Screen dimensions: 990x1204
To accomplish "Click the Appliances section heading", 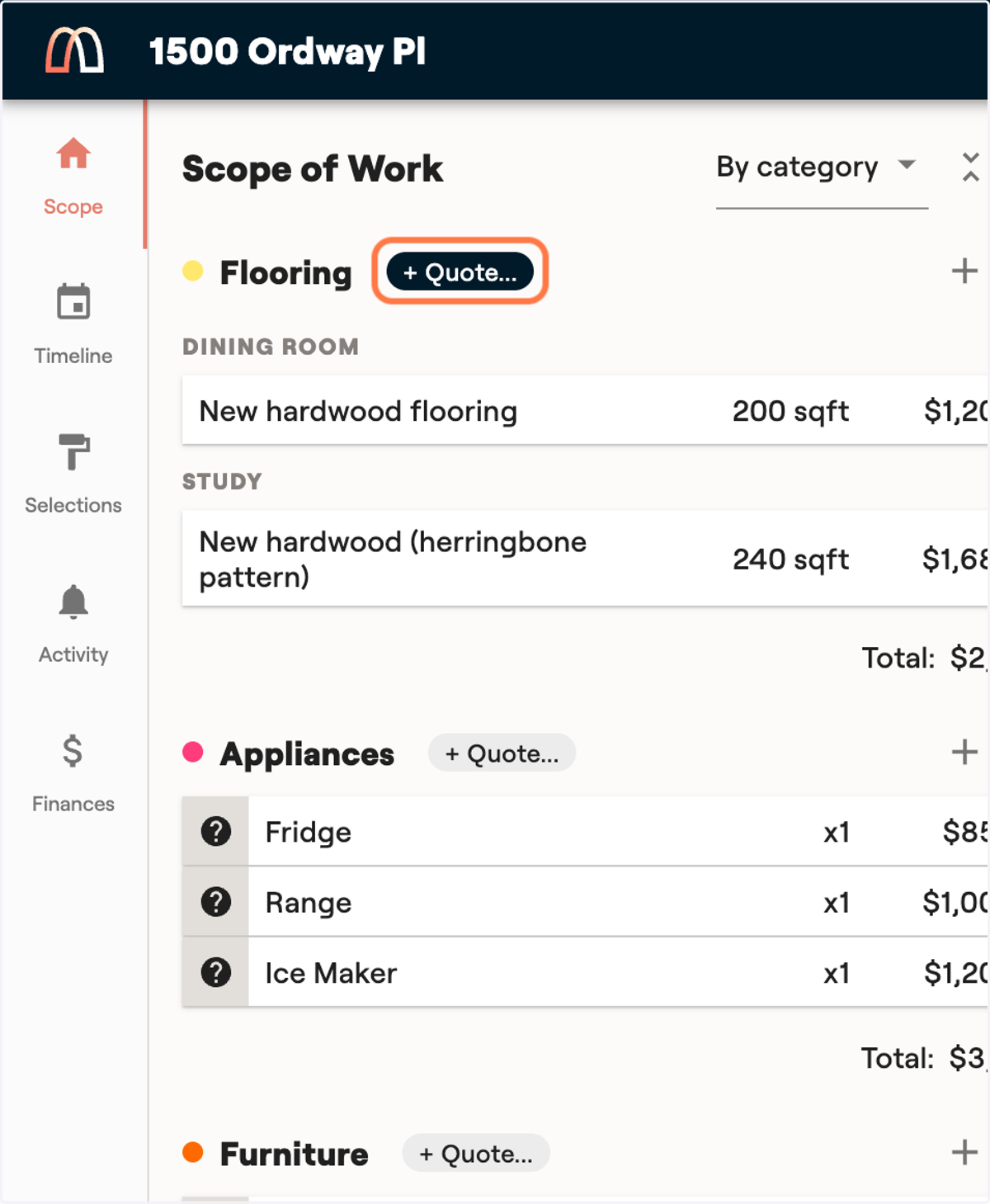I will (307, 754).
